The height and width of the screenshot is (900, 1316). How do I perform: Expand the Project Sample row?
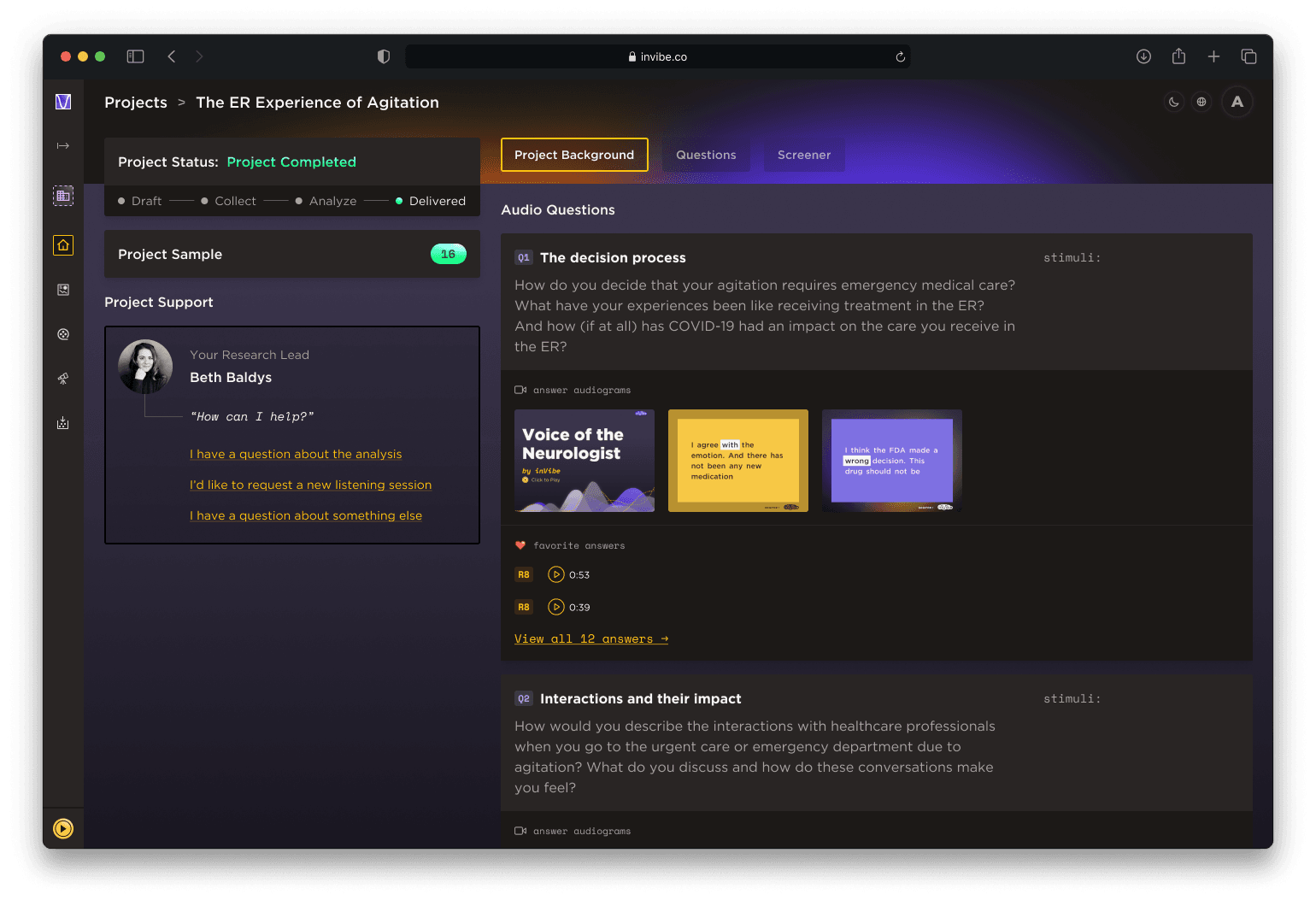[292, 254]
